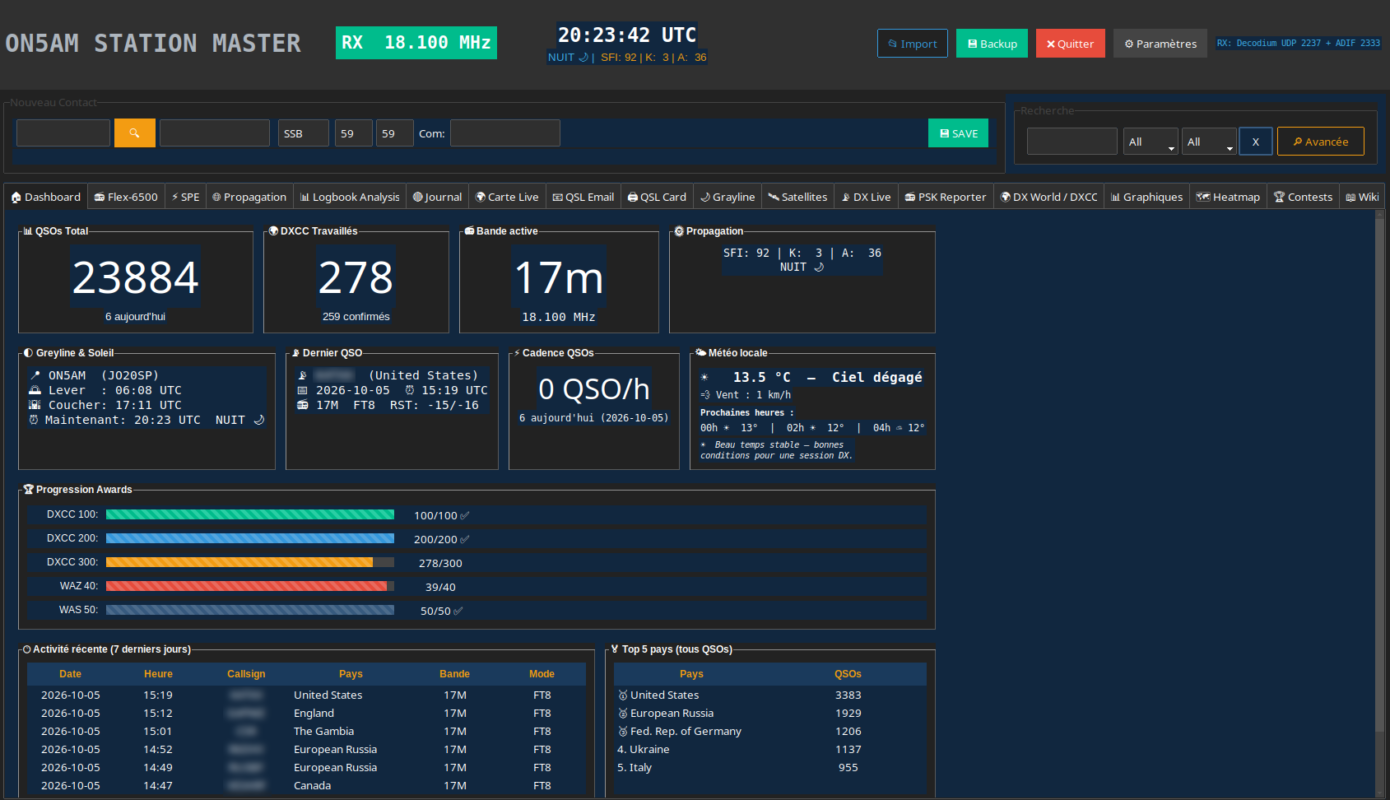
Task: Open the SSB mode selector
Action: pyautogui.click(x=303, y=133)
